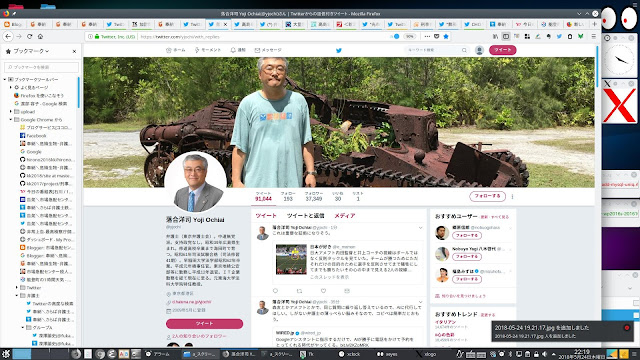Reply to the first tweet
This screenshot has width=640, height=360.
[x=275, y=291]
